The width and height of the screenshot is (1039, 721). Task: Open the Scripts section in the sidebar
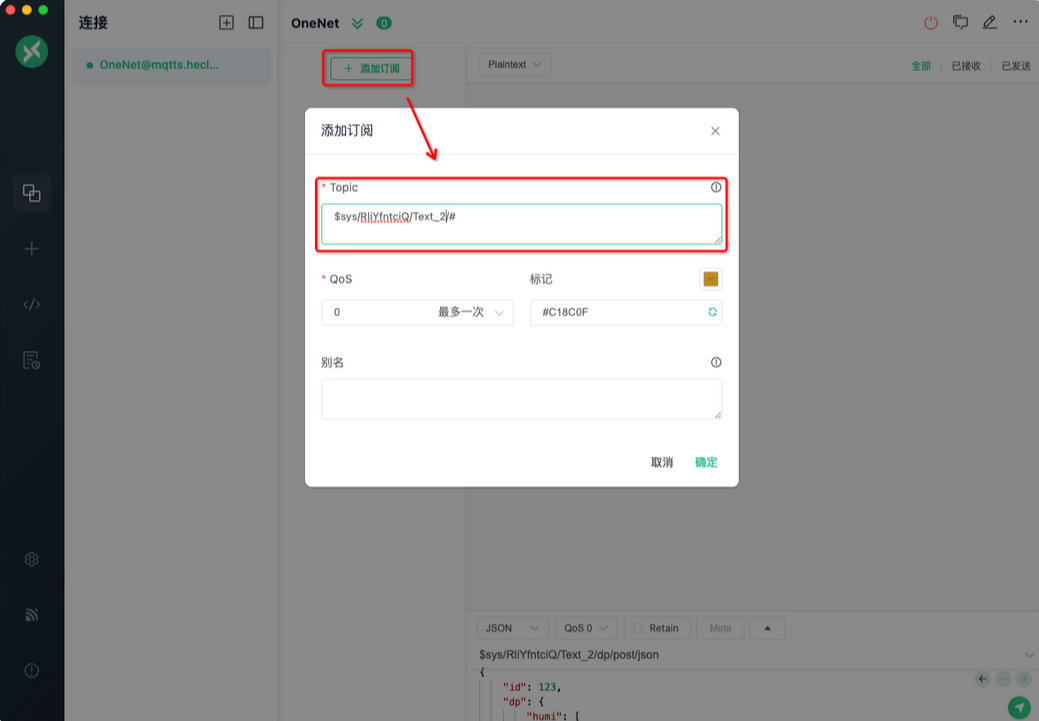31,305
